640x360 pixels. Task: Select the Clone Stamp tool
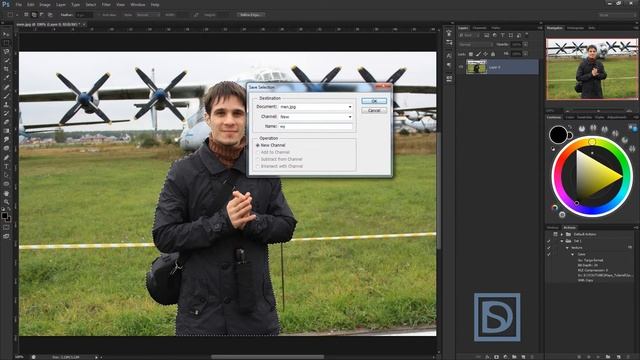point(6,104)
